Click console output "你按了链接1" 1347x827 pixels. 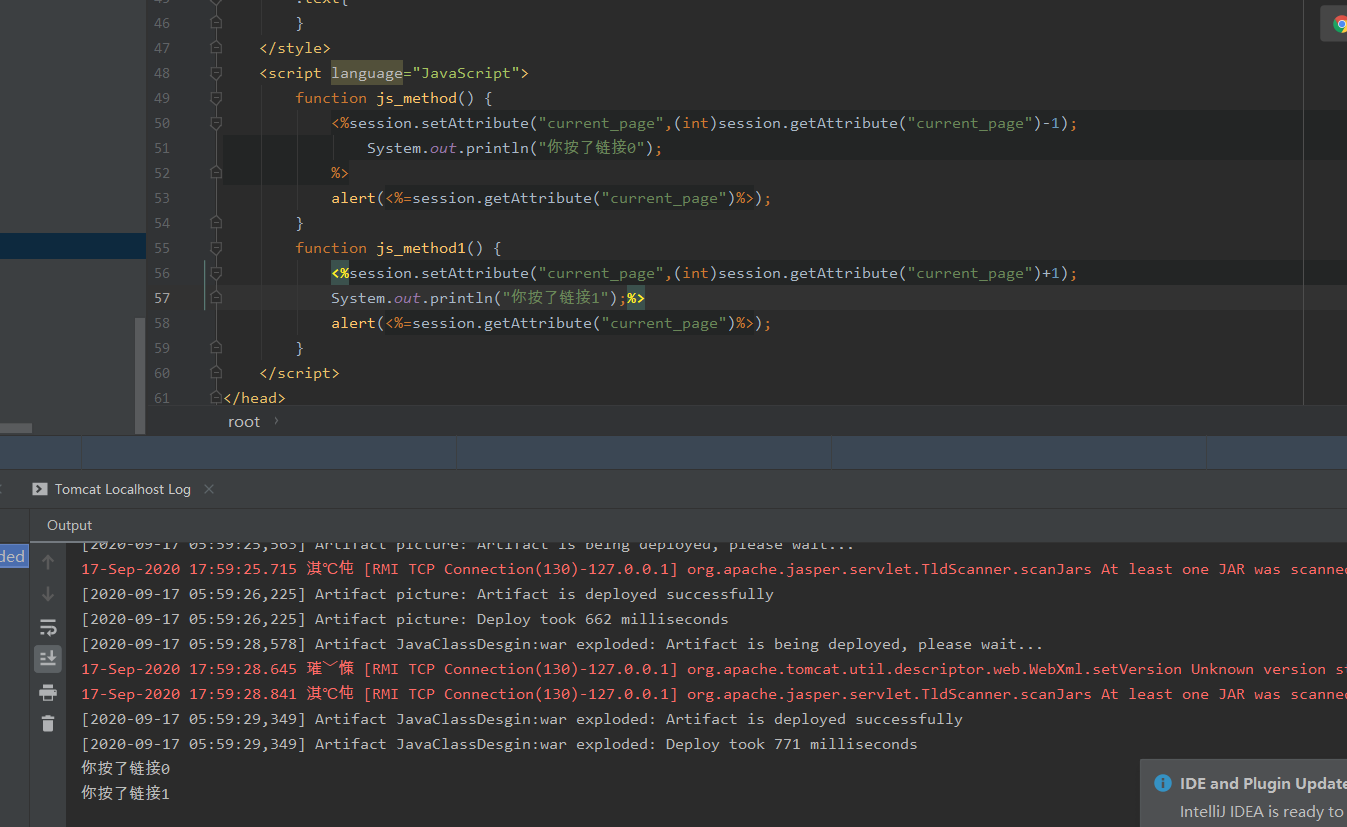[x=126, y=794]
